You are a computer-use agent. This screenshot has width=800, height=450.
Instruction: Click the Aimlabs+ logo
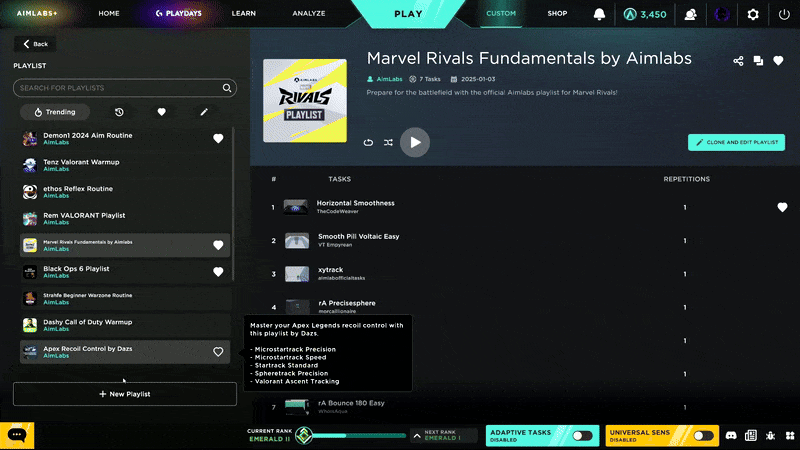[37, 13]
